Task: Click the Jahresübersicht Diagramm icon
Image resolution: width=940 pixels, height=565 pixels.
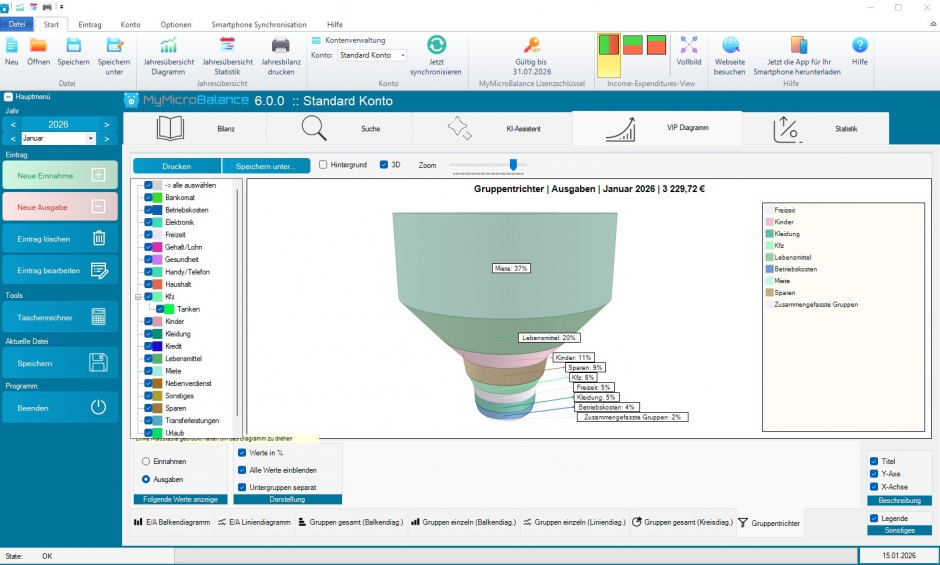Action: coord(169,45)
